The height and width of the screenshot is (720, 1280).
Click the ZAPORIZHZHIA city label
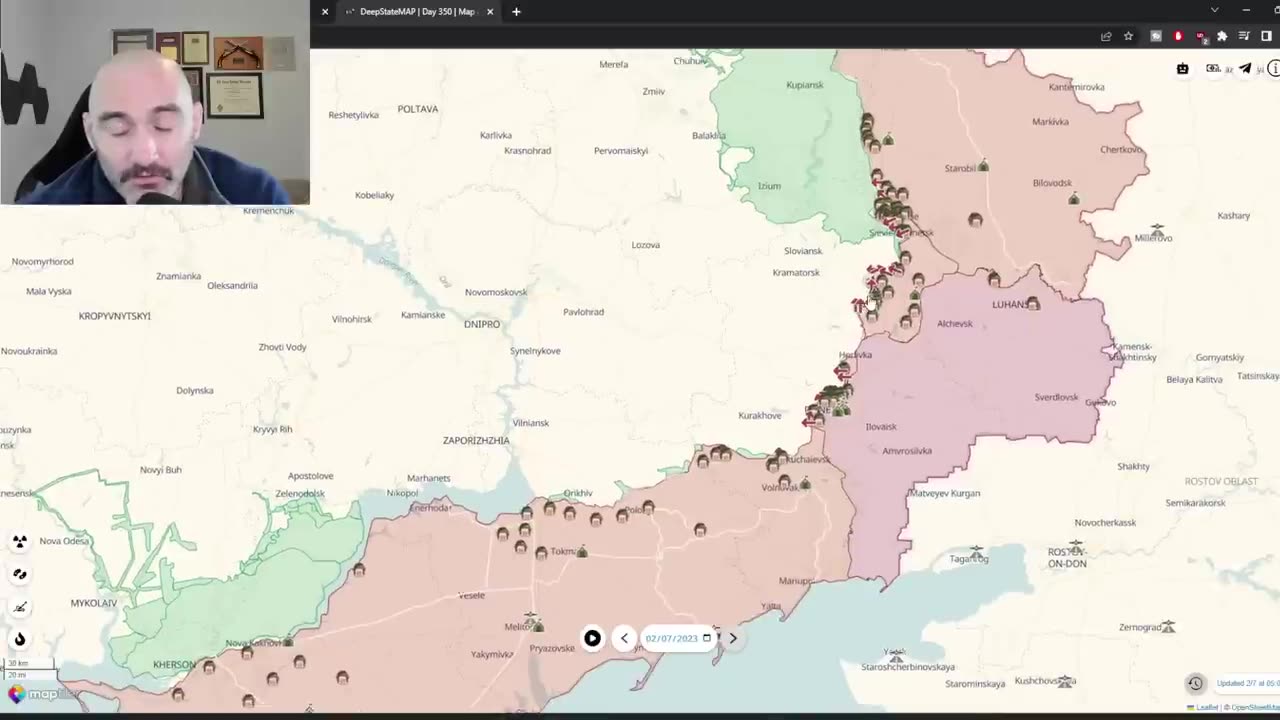476,440
